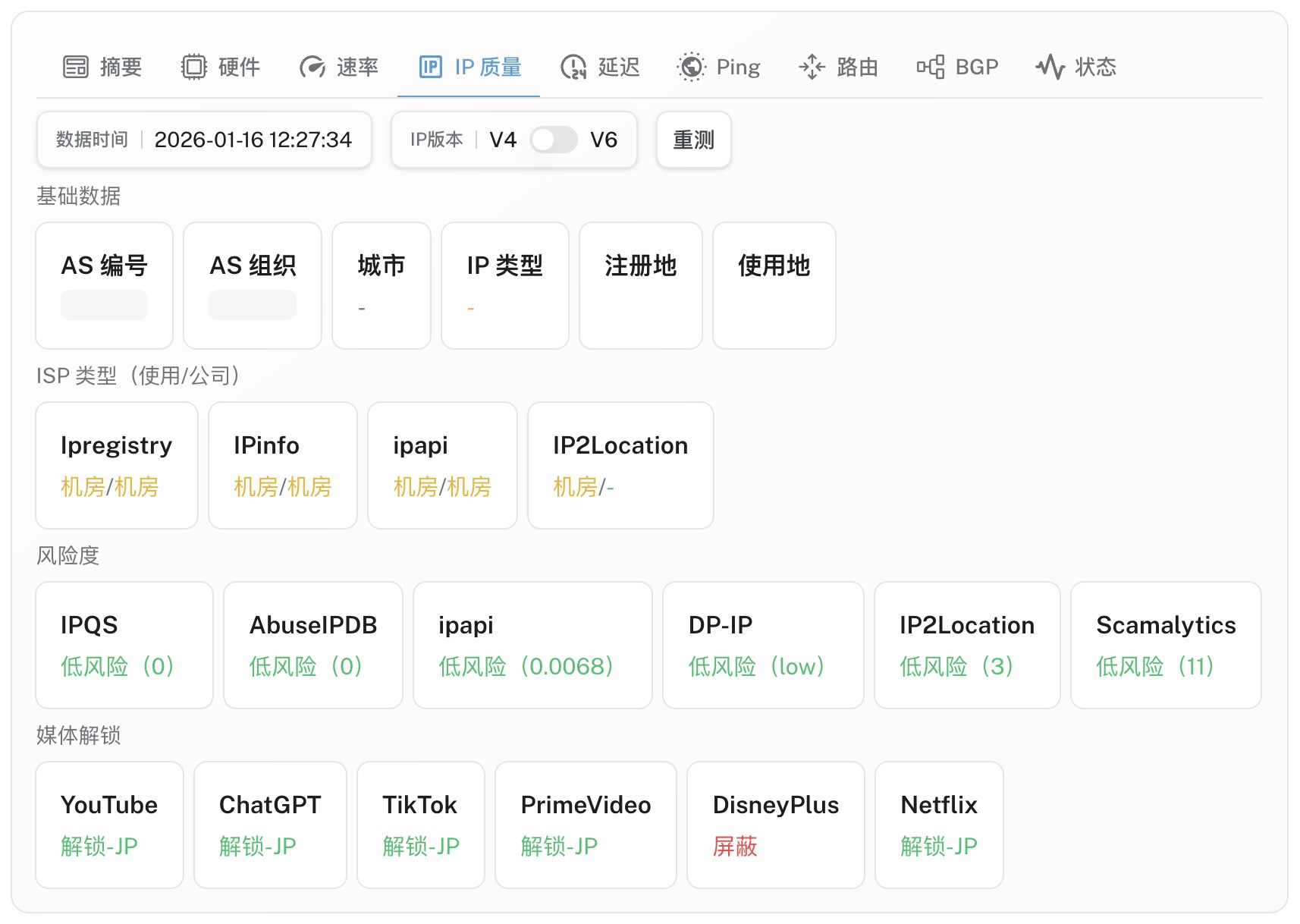Click the latency (延迟) clock icon
The width and height of the screenshot is (1300, 924).
pyautogui.click(x=573, y=68)
